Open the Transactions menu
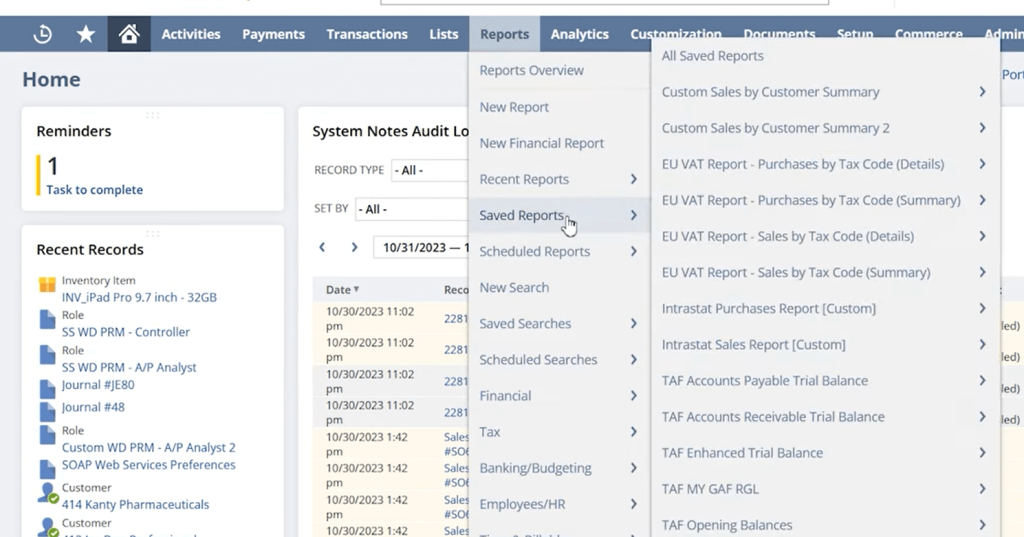The height and width of the screenshot is (537, 1024). 367,34
